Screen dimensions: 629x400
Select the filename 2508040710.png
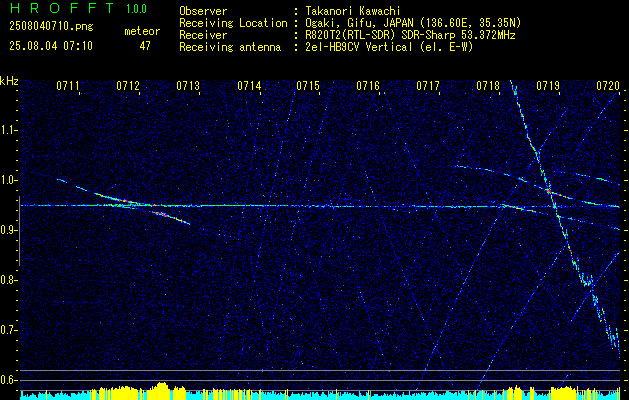pos(51,27)
